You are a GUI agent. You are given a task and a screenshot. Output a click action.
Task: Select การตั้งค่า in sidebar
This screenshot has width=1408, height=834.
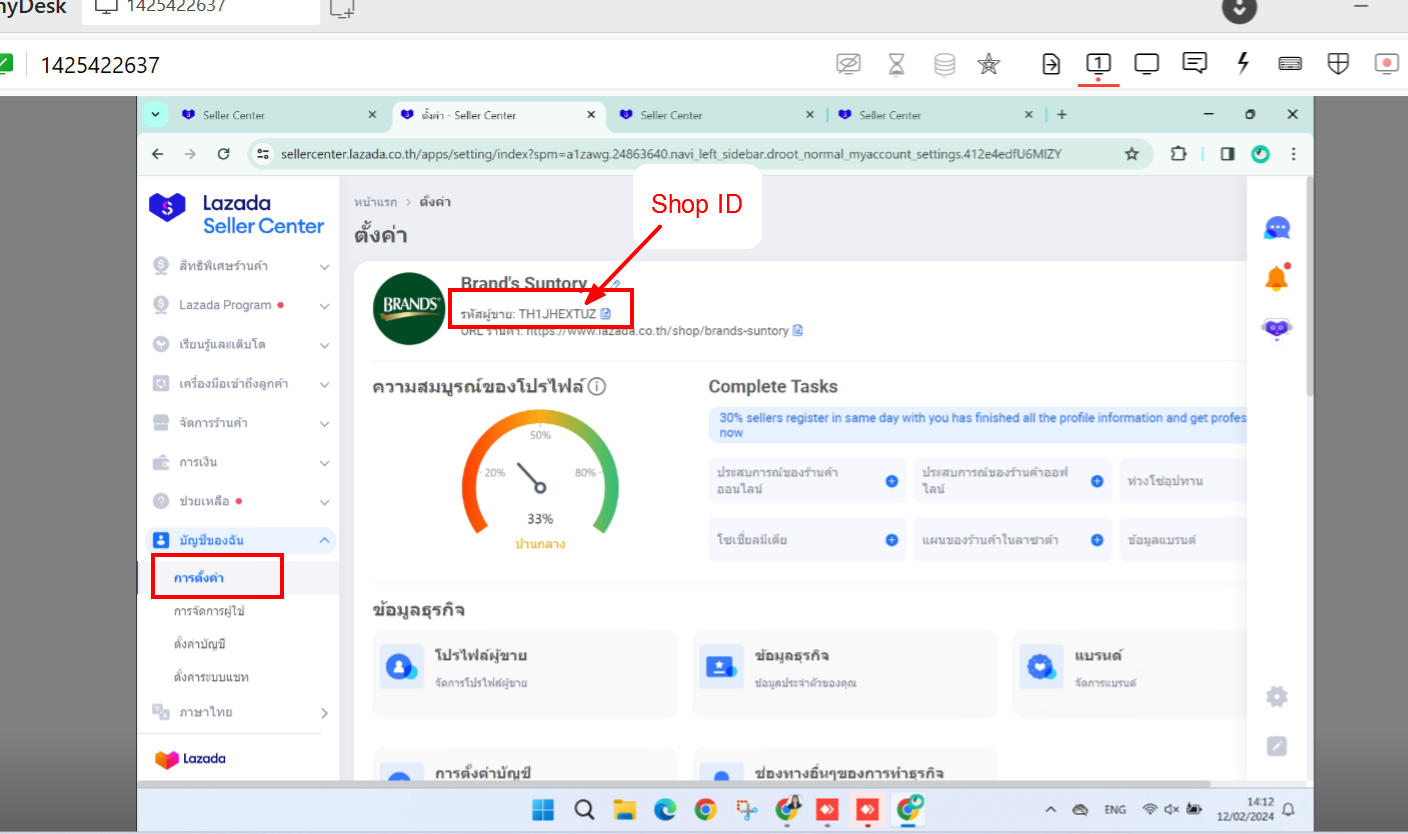[x=199, y=578]
